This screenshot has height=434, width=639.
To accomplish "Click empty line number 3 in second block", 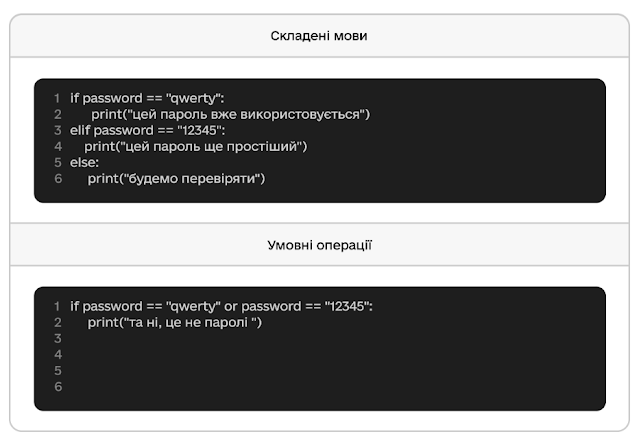I will click(x=58, y=338).
